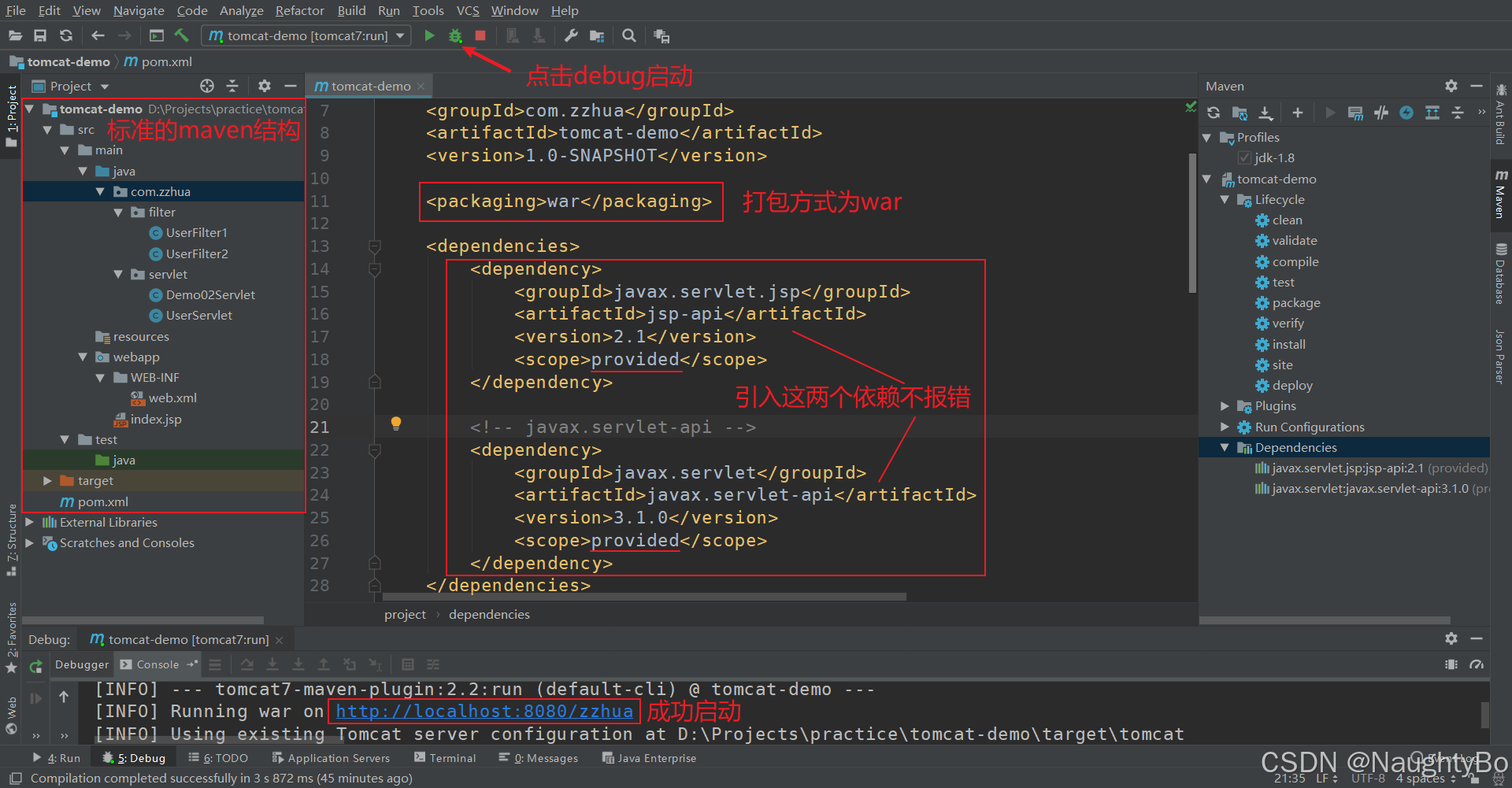Toggle the Database side tool window
This screenshot has width=1512, height=788.
pos(1501,274)
